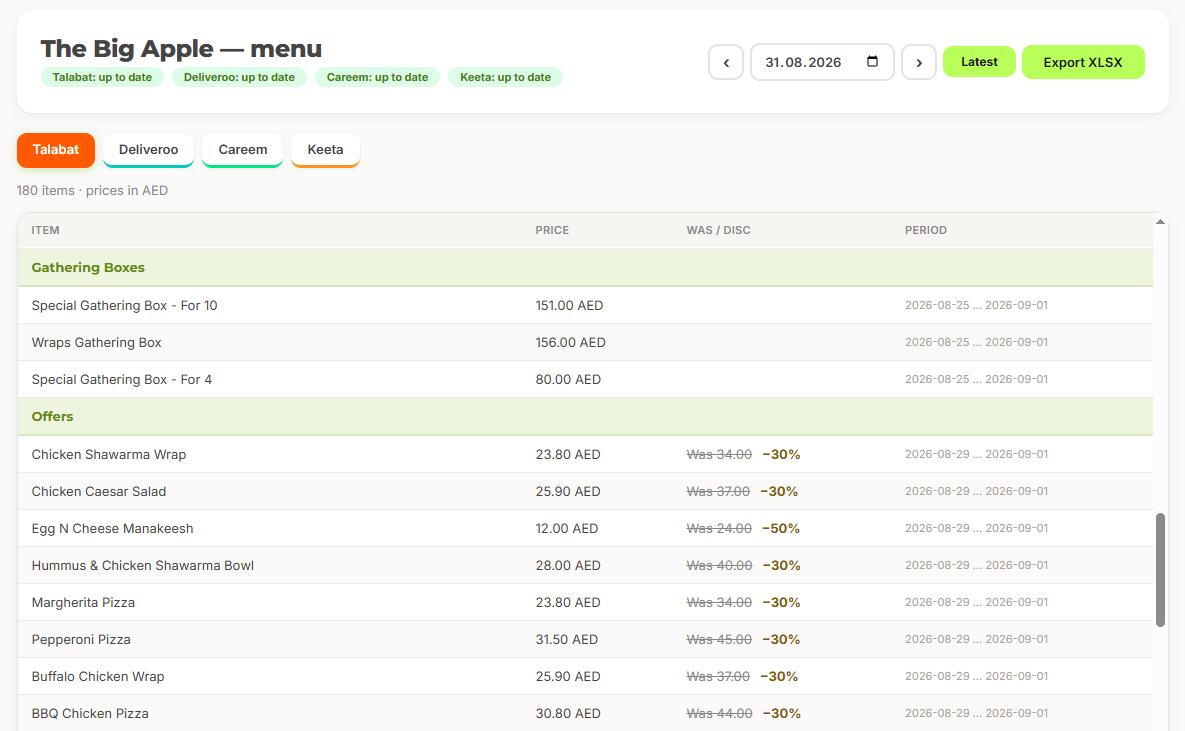Screen dimensions: 1185x731
Task: Select the 'Chicken Caesar Salad' item
Action: 98,491
